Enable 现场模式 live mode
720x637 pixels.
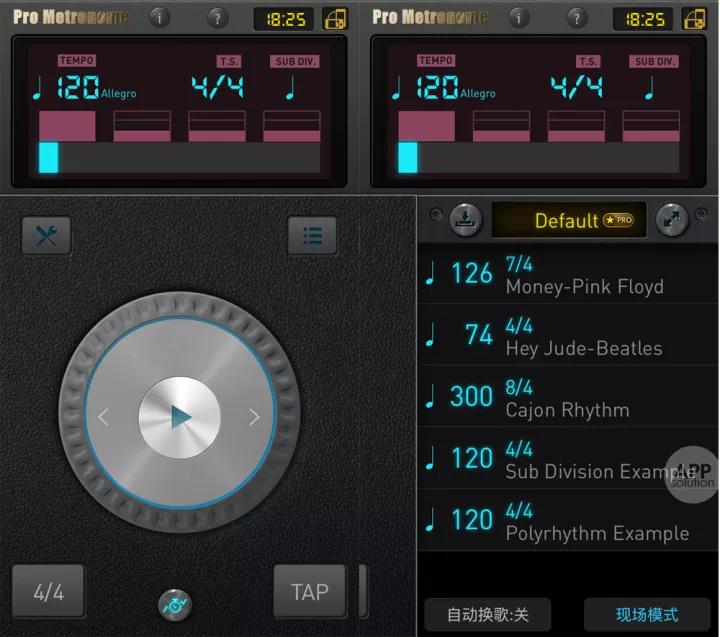647,614
